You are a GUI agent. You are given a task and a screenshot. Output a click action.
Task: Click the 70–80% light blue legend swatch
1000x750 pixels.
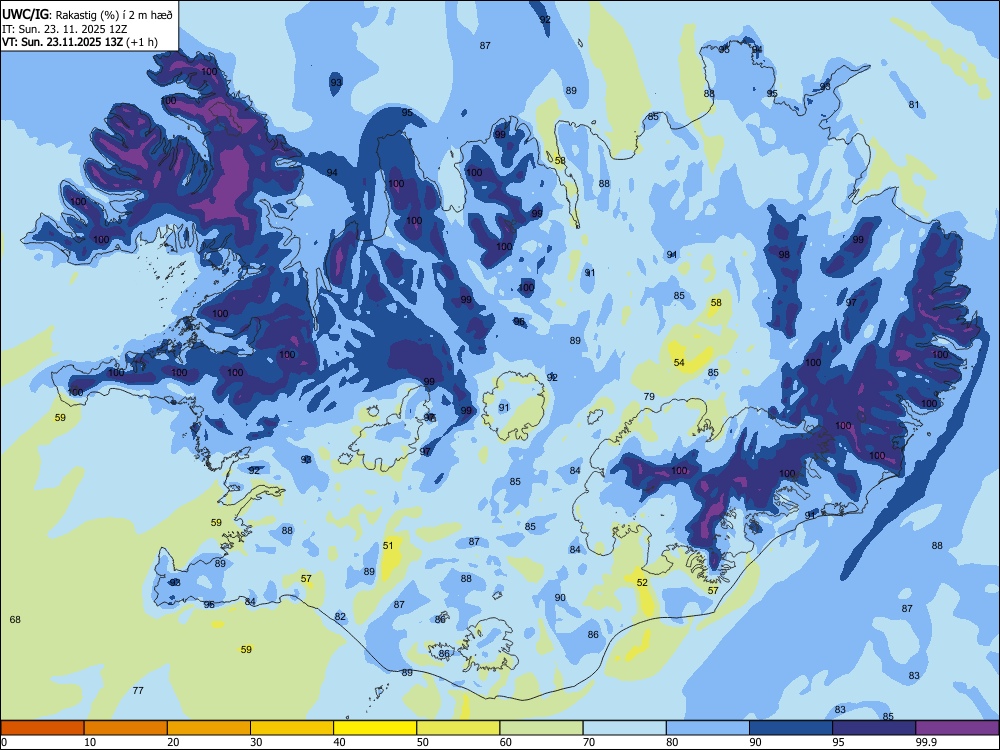pyautogui.click(x=625, y=728)
